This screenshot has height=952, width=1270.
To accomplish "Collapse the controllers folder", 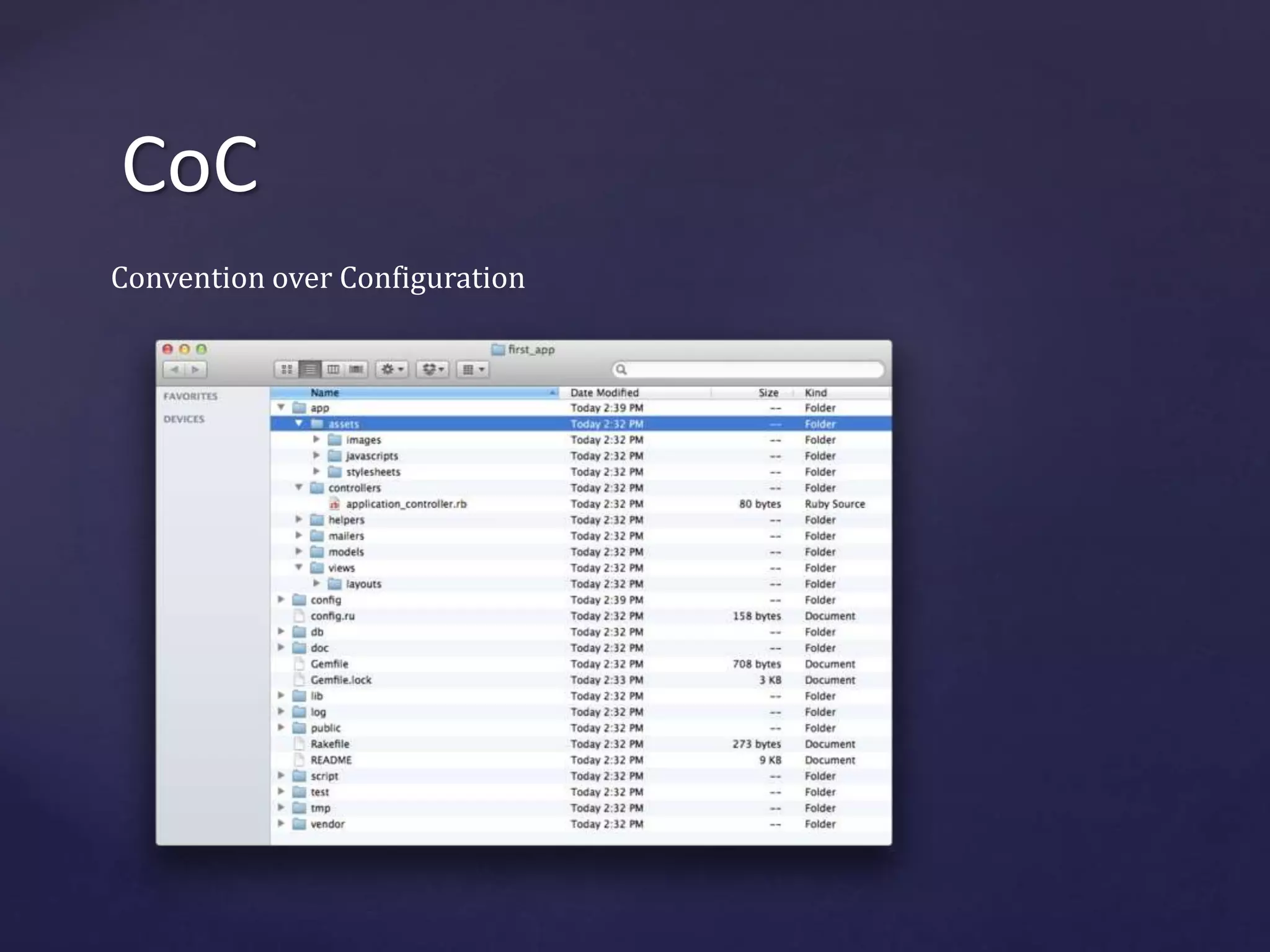I will tap(299, 487).
